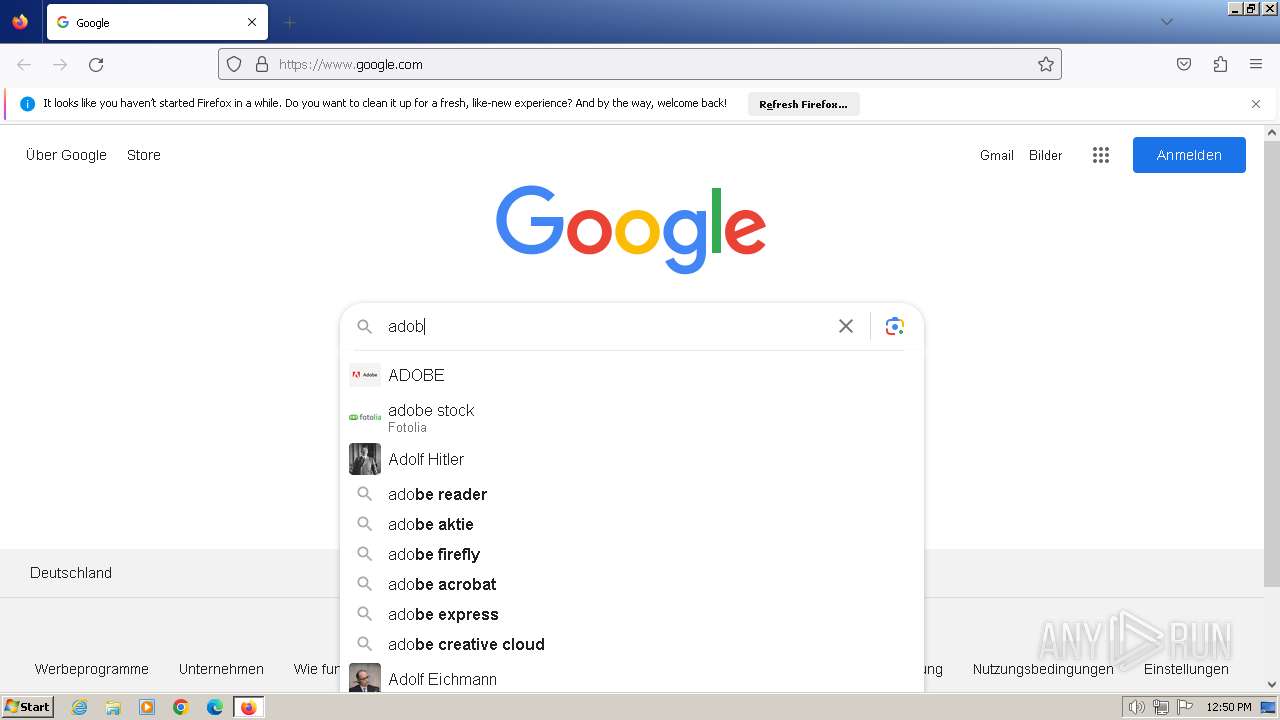Save page to Pocket icon
This screenshot has height=720, width=1280.
point(1184,64)
